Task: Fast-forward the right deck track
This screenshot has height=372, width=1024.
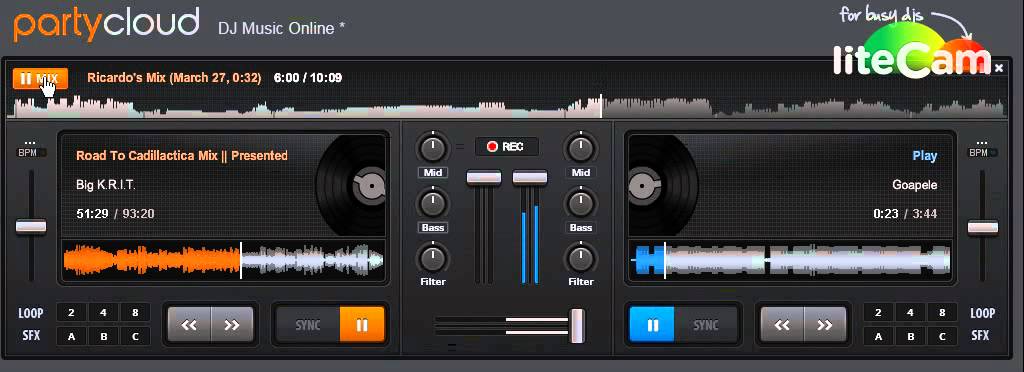Action: pos(825,324)
